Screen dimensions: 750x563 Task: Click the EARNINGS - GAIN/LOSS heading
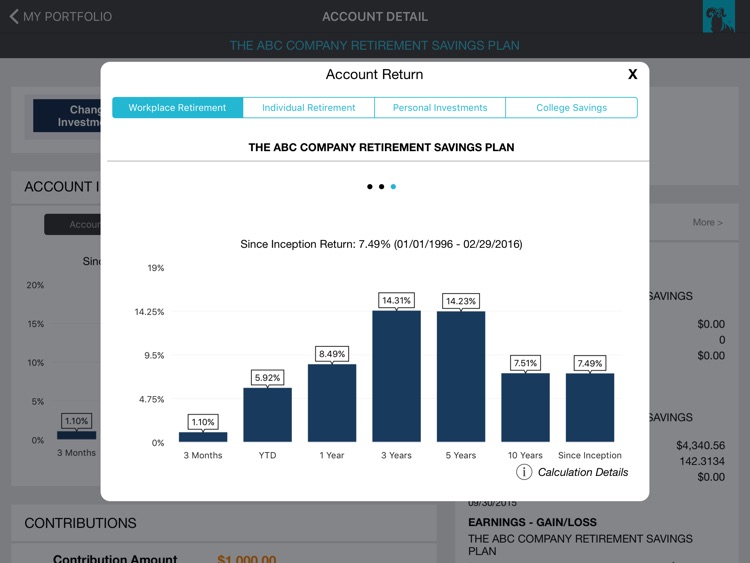coord(532,522)
